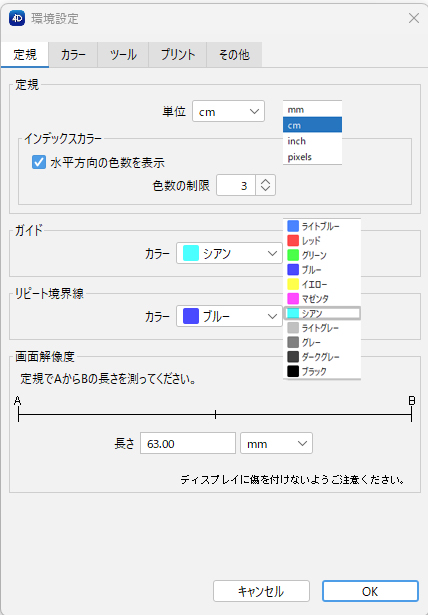Click the 長さ input field with 63.00
428x615 pixels.
point(188,443)
